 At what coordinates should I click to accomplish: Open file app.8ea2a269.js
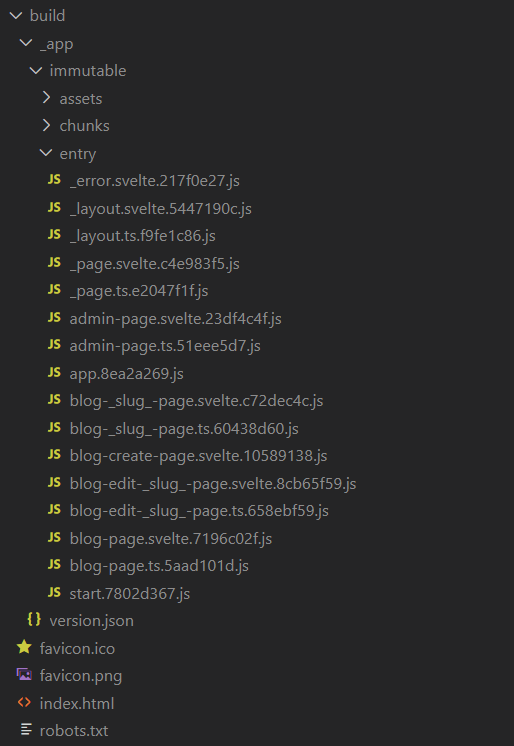point(127,374)
